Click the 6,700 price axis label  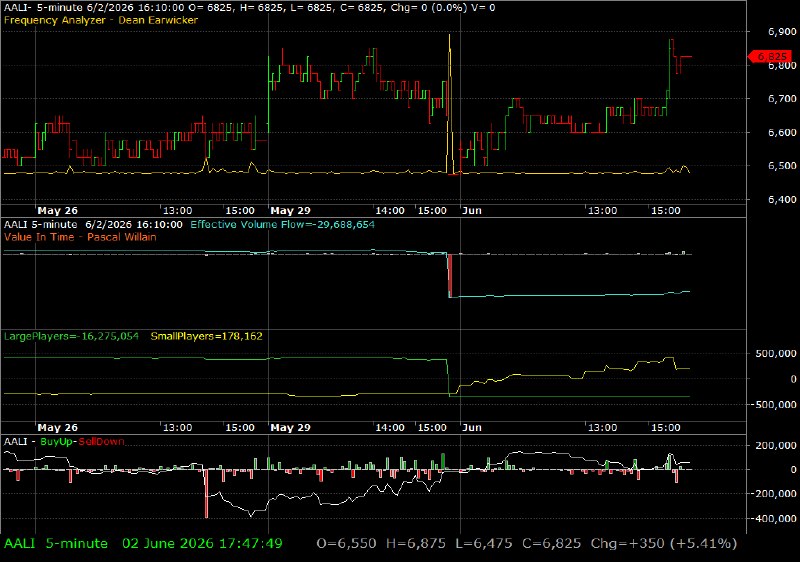click(x=782, y=99)
